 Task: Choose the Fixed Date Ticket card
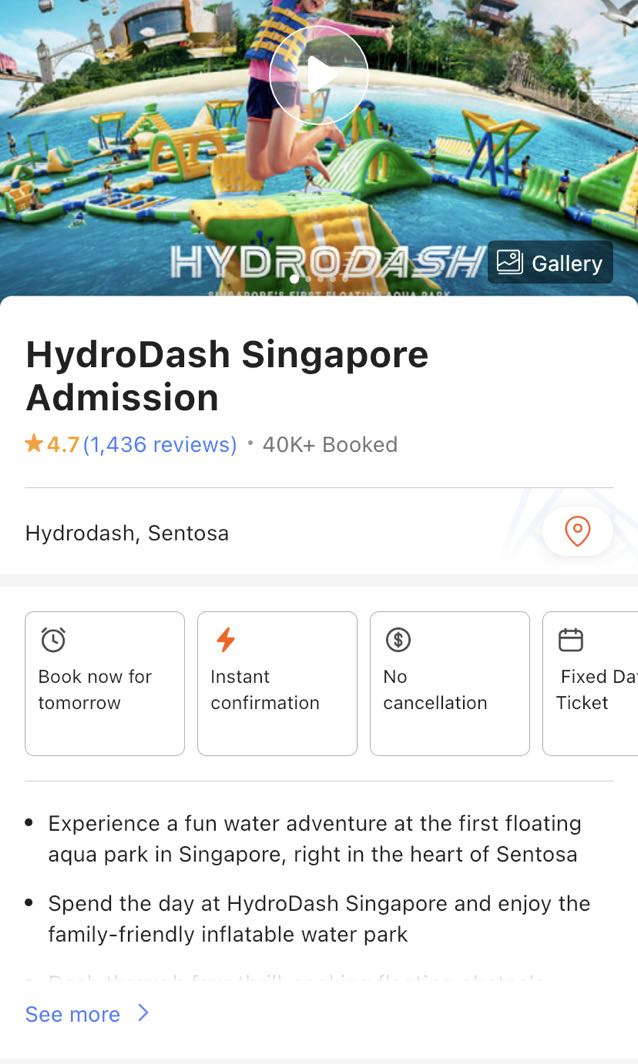point(595,682)
